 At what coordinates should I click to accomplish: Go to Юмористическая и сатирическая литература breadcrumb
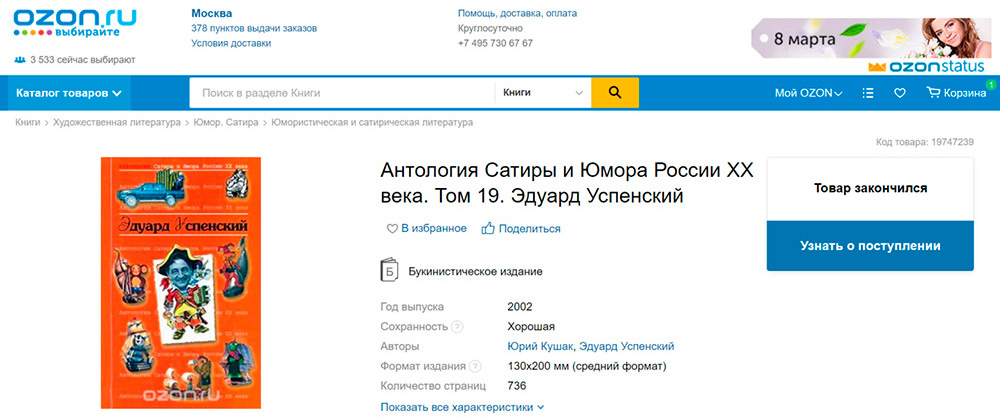coord(372,122)
